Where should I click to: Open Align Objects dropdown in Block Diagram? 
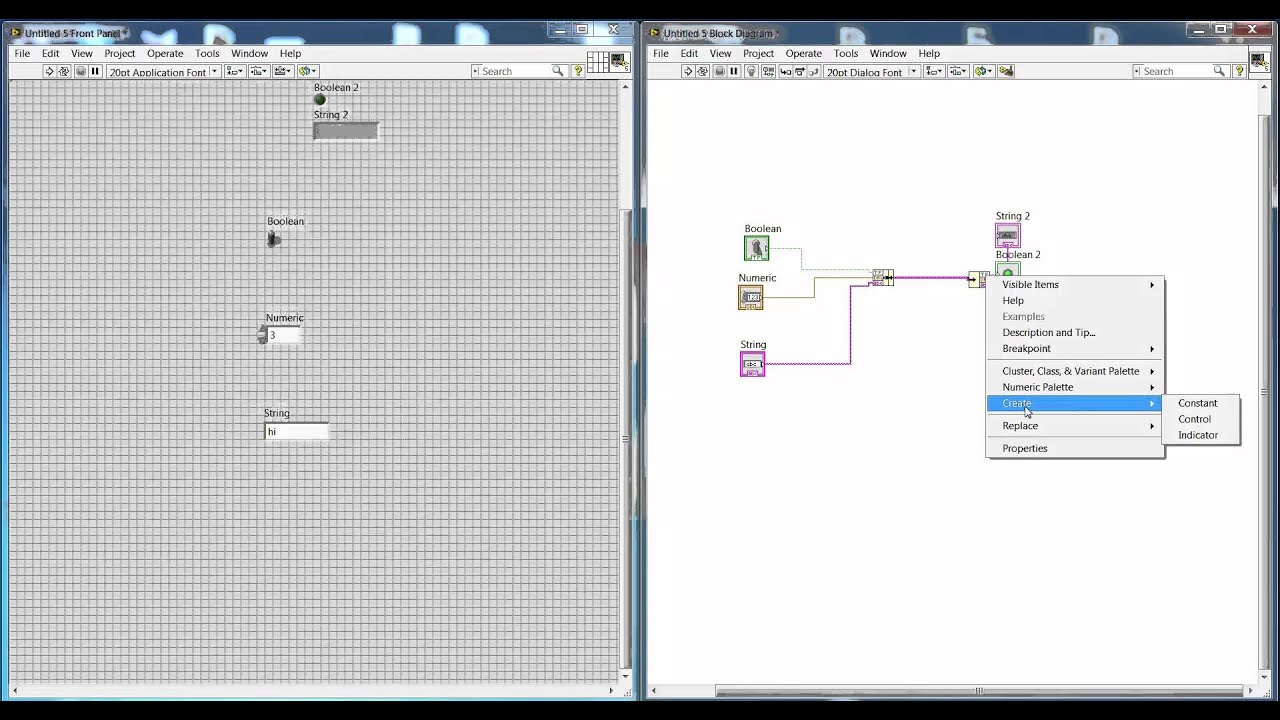click(x=935, y=71)
